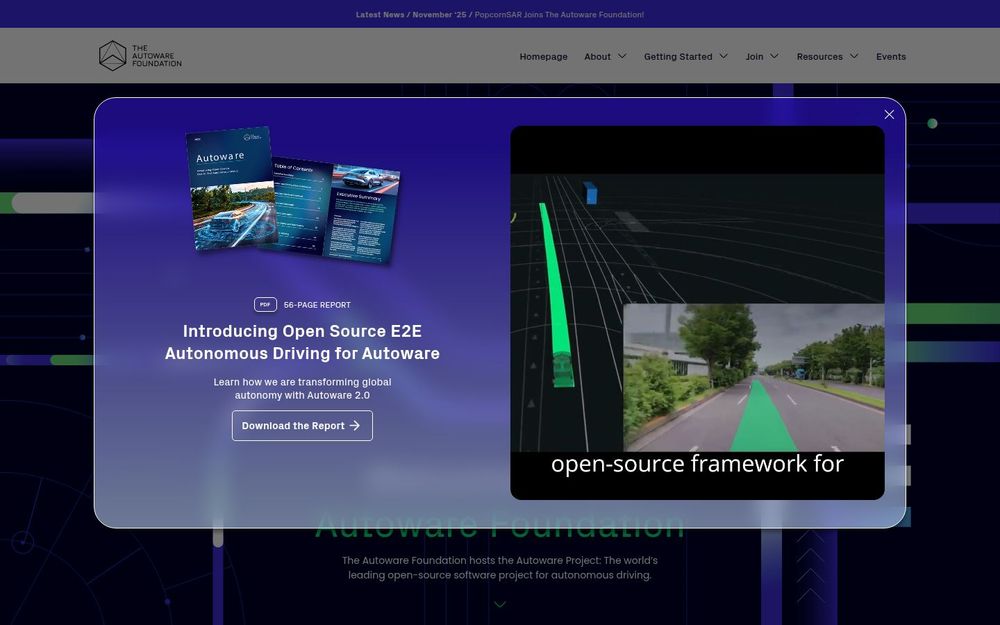
Task: Open the Resources menu
Action: [820, 56]
